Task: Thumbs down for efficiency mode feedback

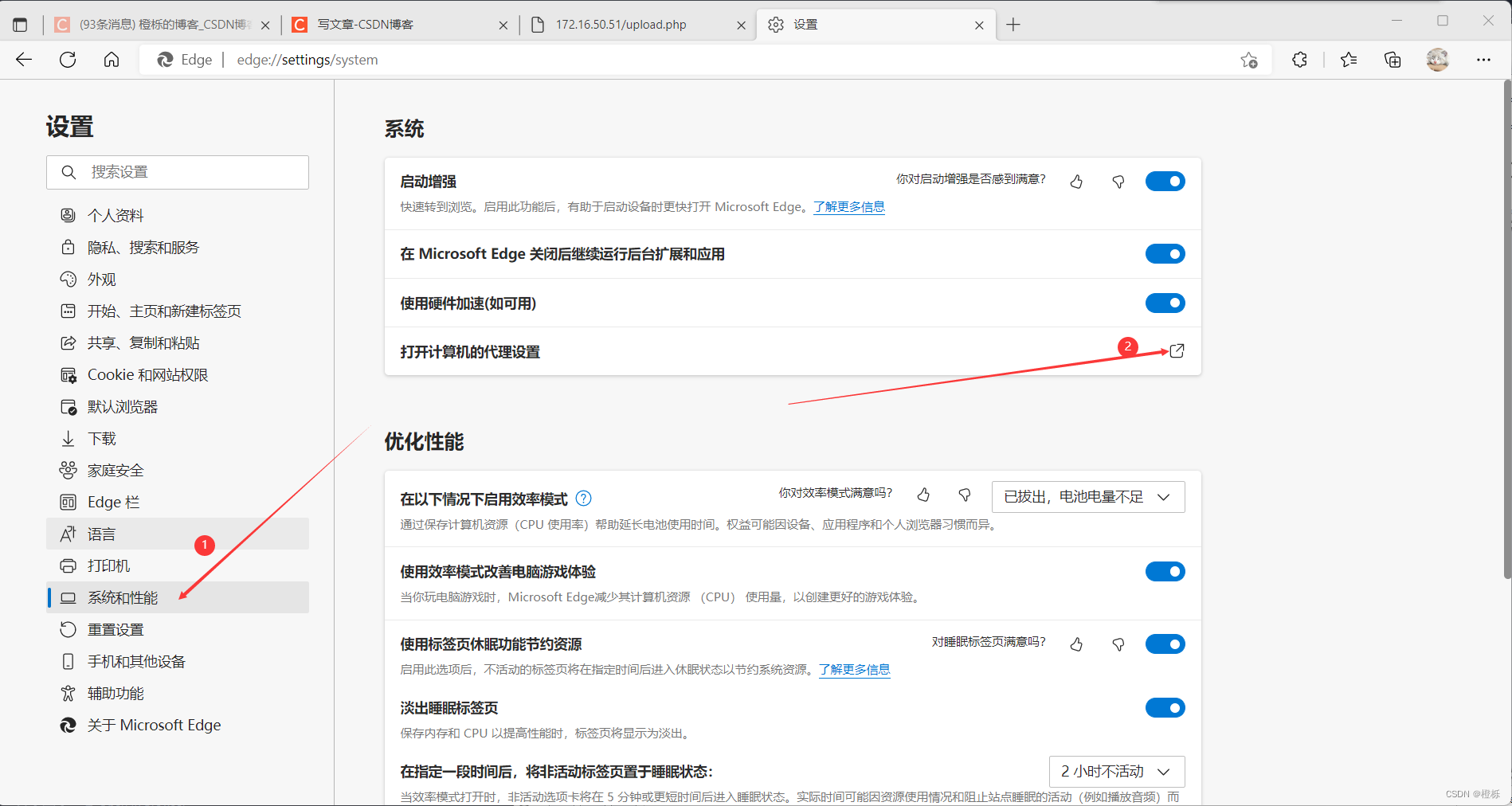Action: (x=965, y=495)
